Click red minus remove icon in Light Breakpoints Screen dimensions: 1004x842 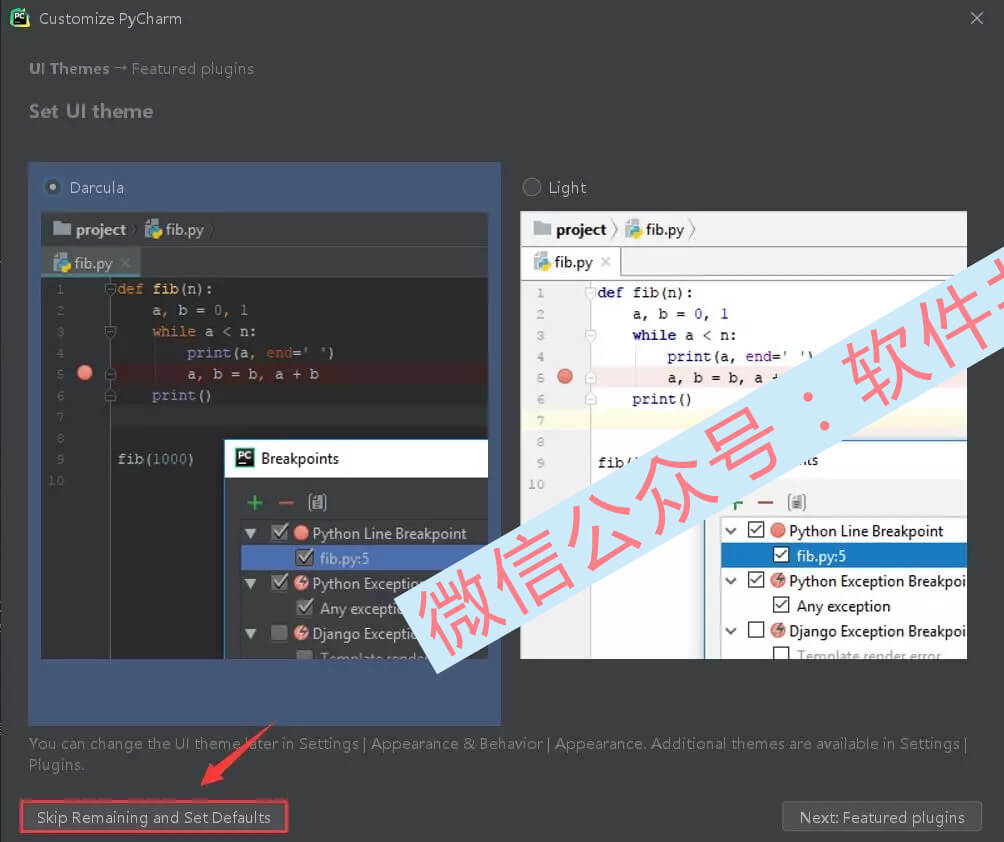coord(766,503)
